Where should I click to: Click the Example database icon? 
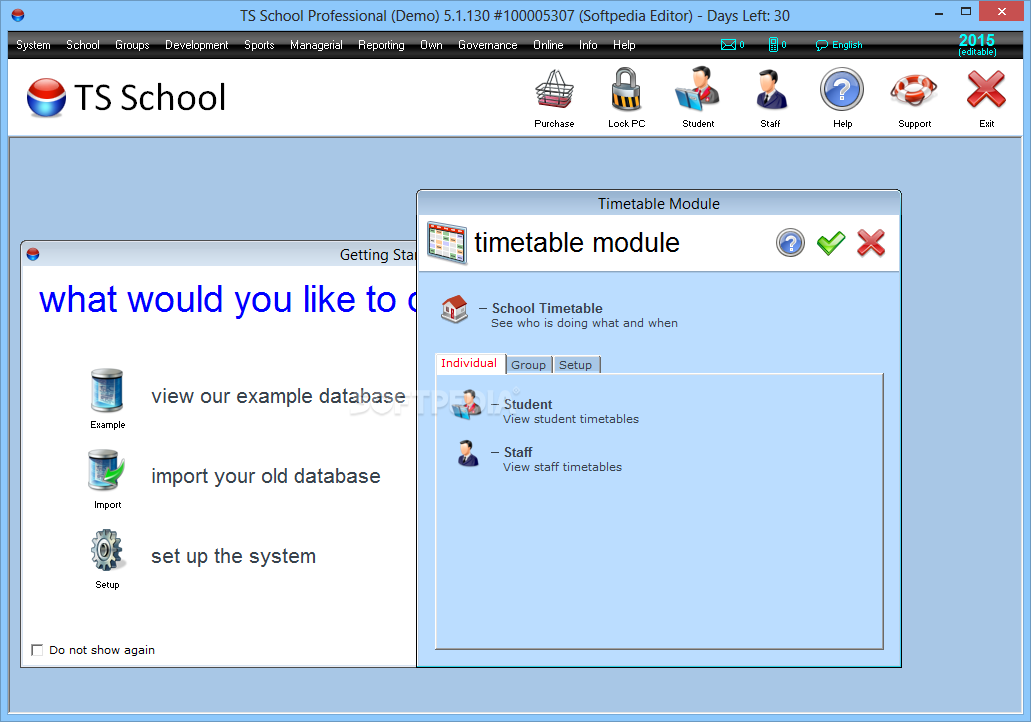click(107, 390)
